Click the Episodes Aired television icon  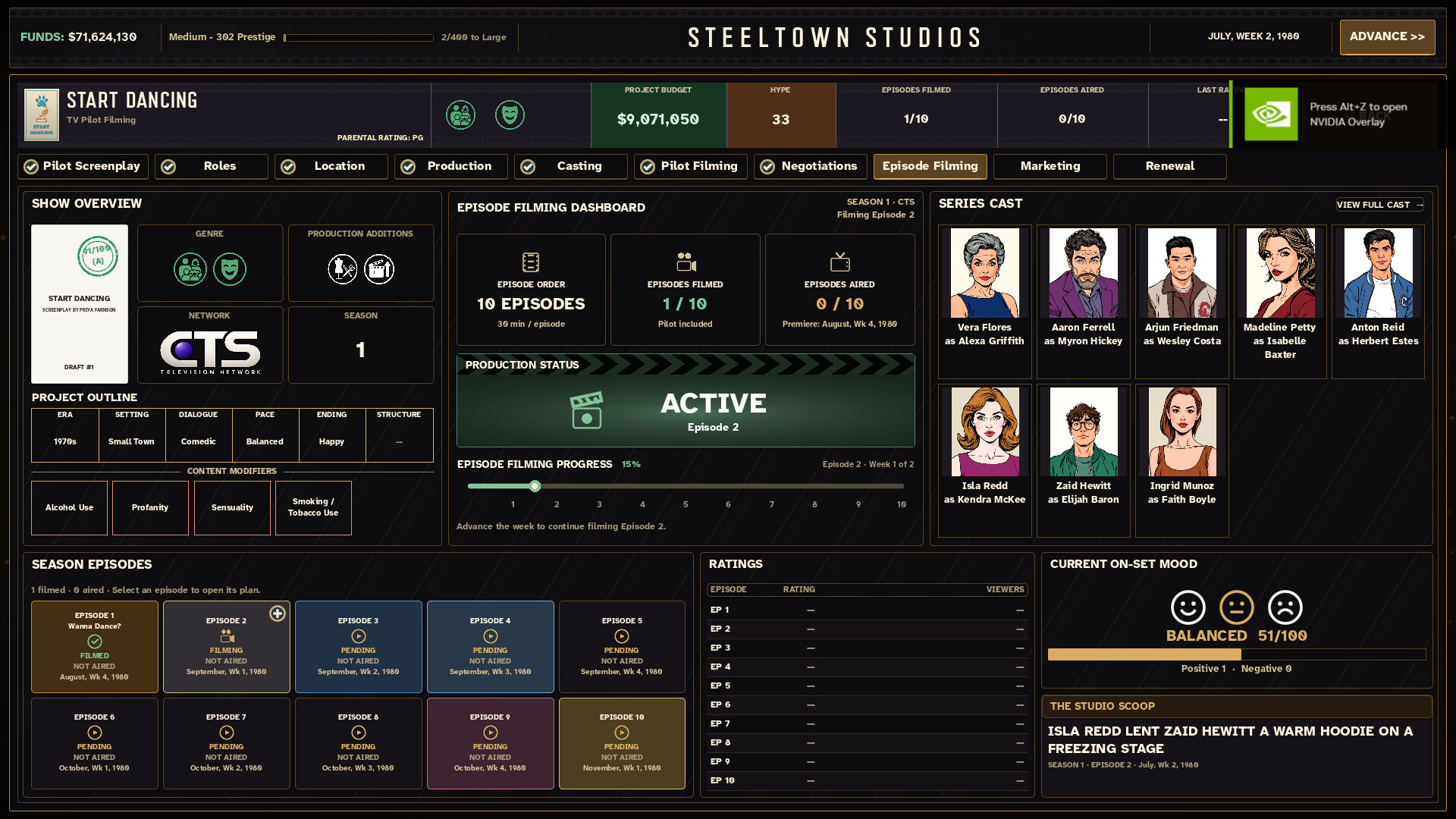840,262
